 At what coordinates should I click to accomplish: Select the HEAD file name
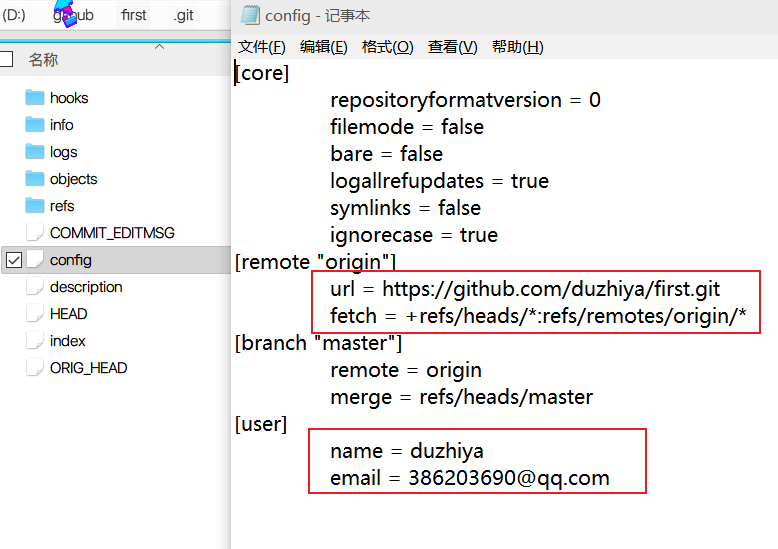pyautogui.click(x=68, y=314)
